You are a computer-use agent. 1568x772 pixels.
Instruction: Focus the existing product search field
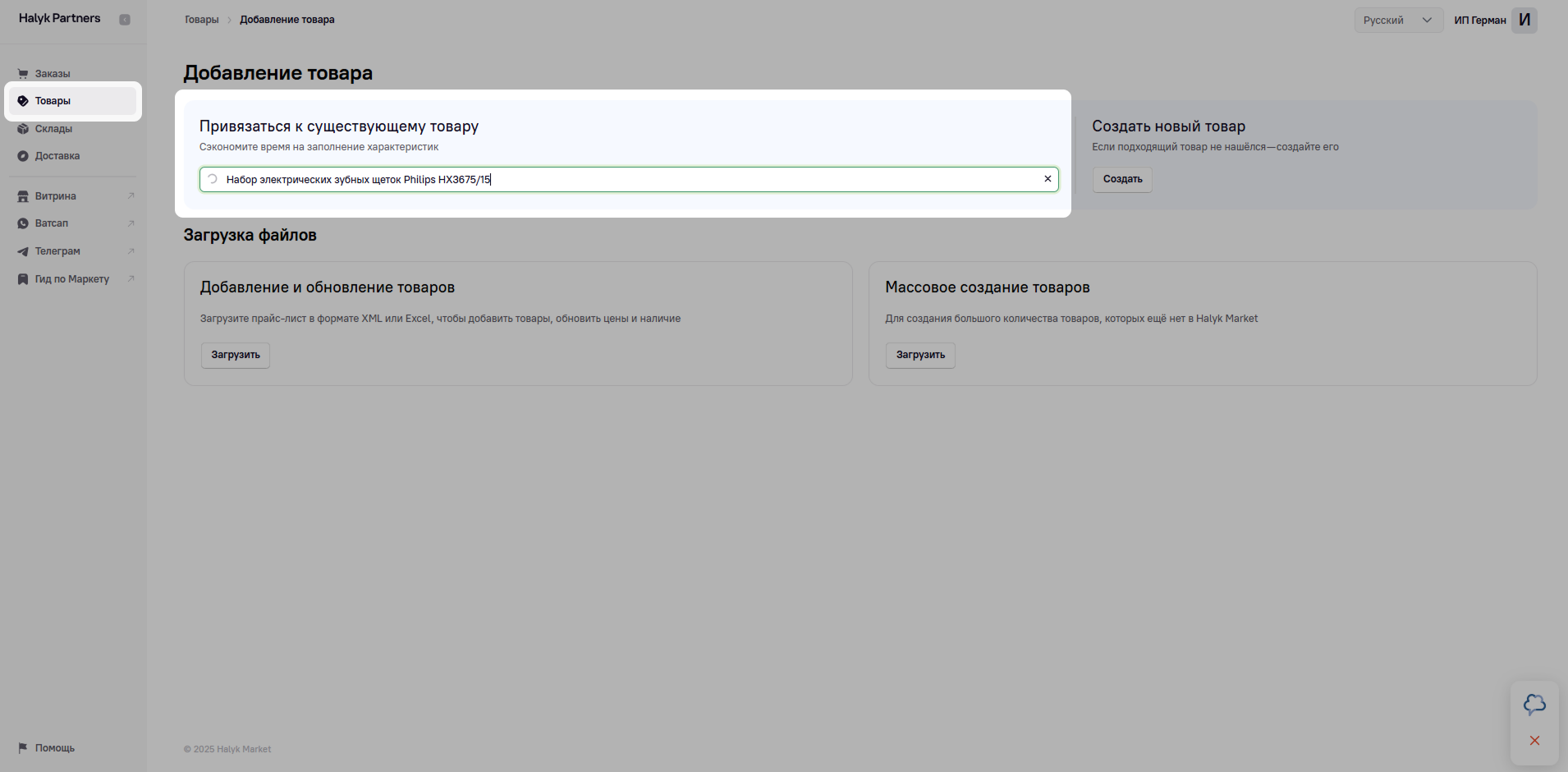click(629, 179)
